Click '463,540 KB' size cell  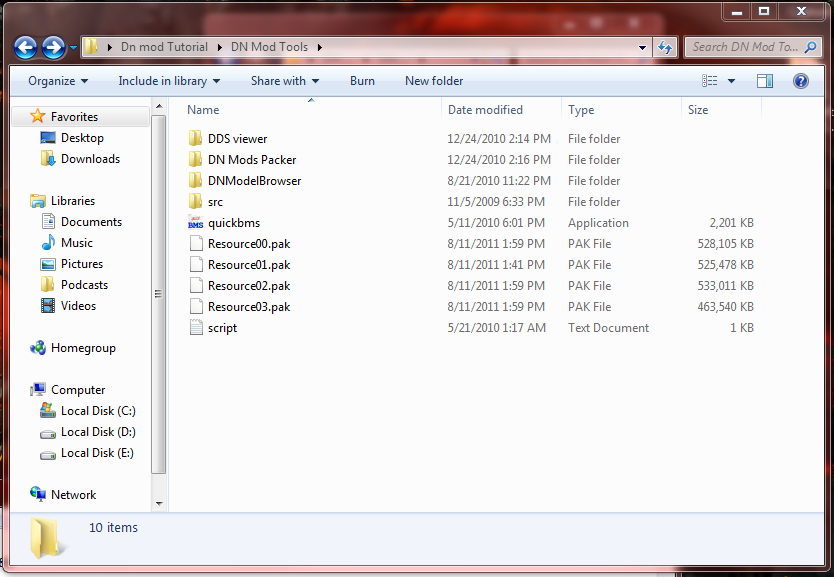click(x=725, y=306)
